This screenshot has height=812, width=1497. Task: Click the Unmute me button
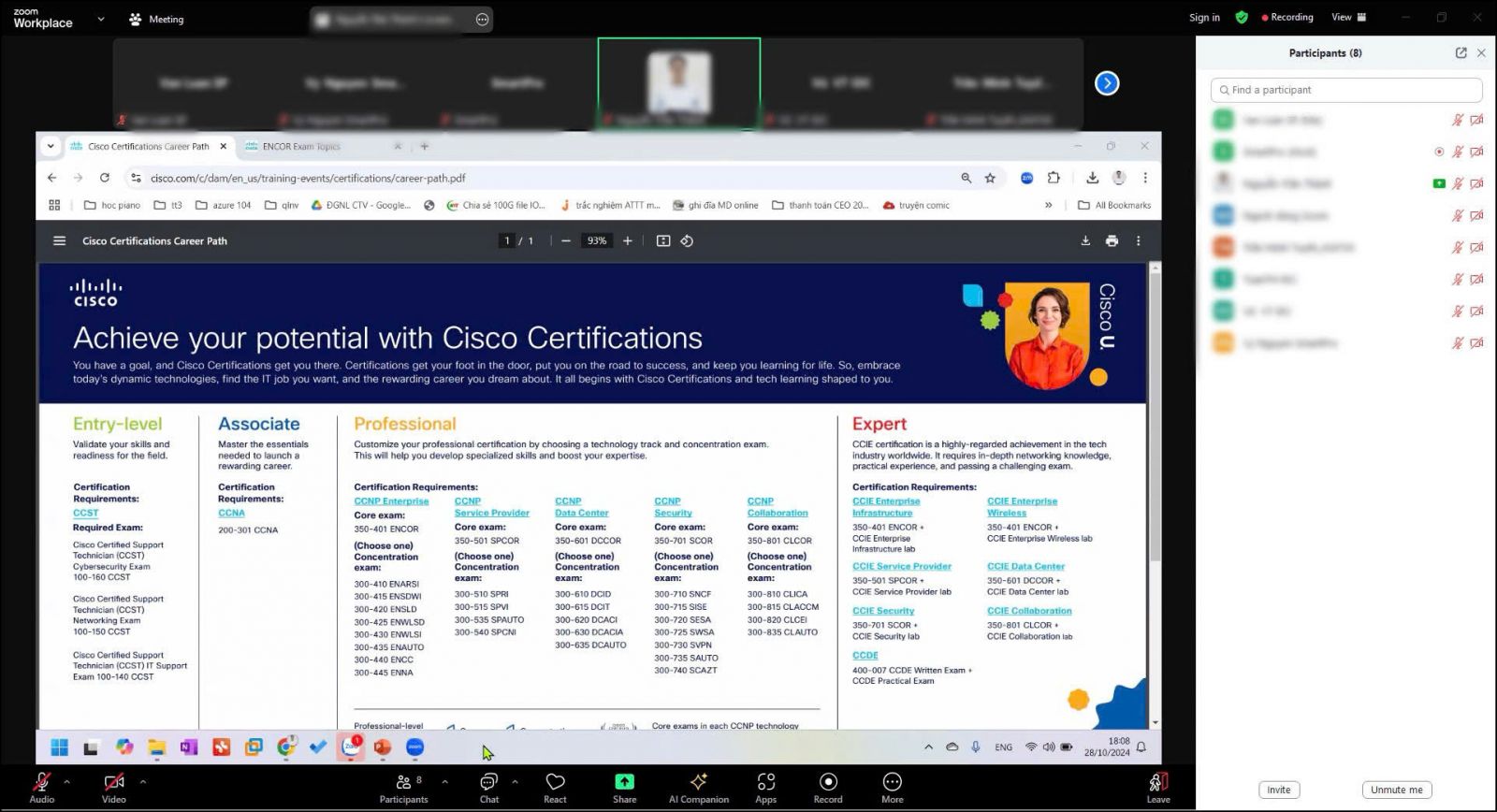(1397, 790)
